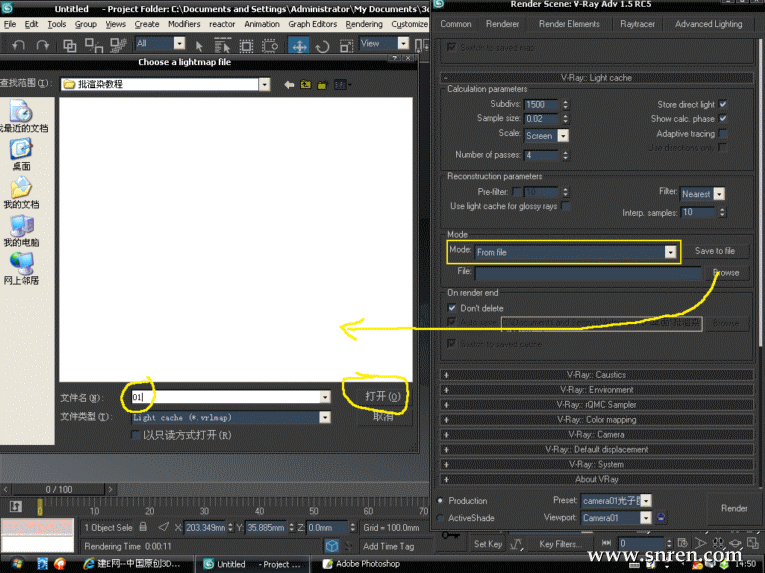
Task: Open the Rendering menu
Action: click(x=364, y=24)
